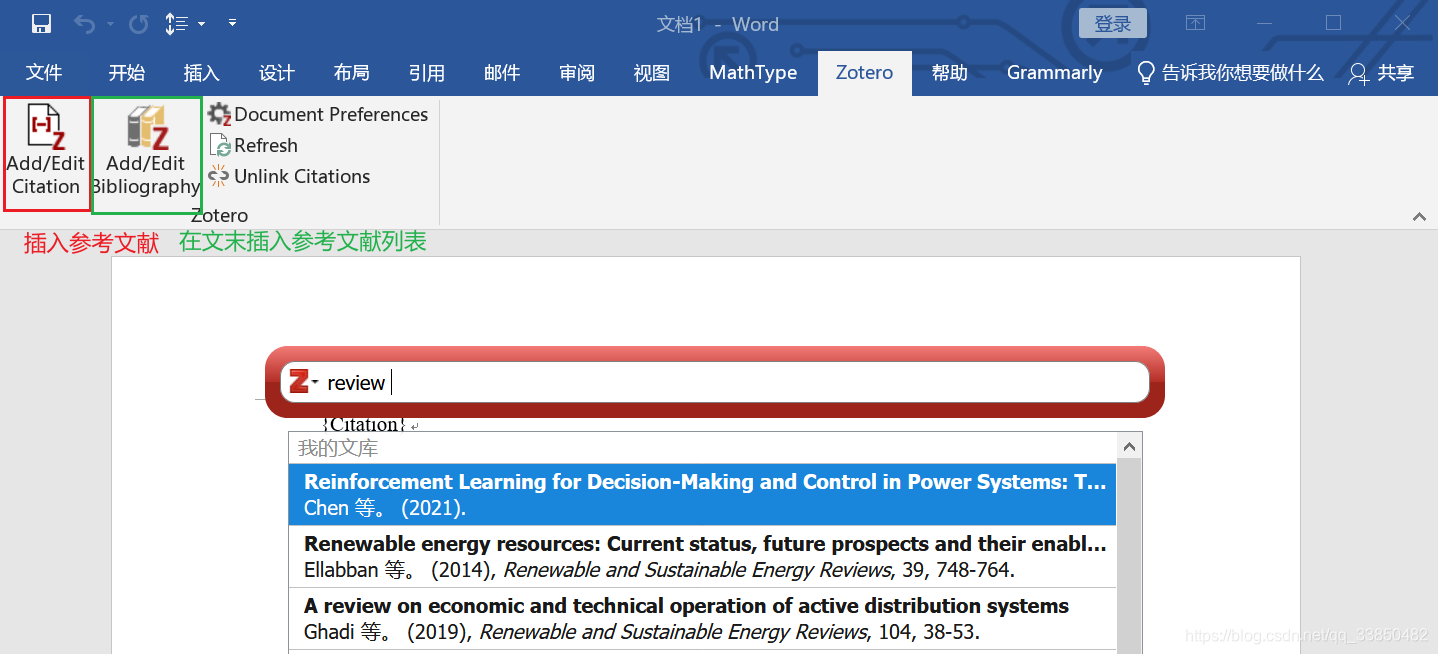Click the 告诉我你想要做什么 search box

tap(1231, 72)
